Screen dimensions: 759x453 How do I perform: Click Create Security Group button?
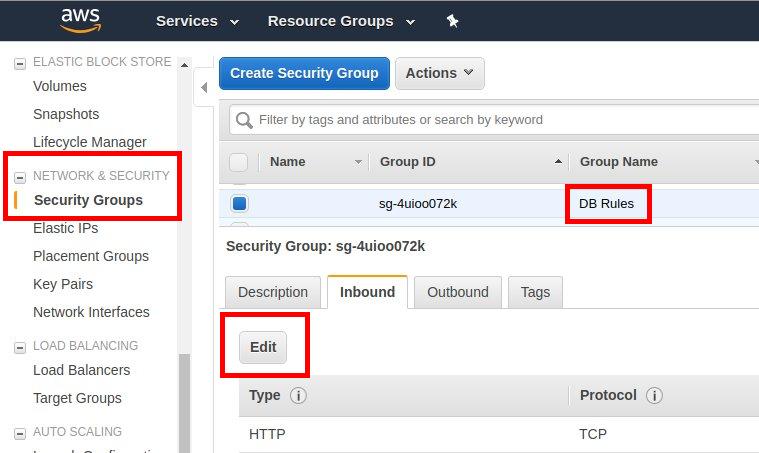click(x=304, y=73)
